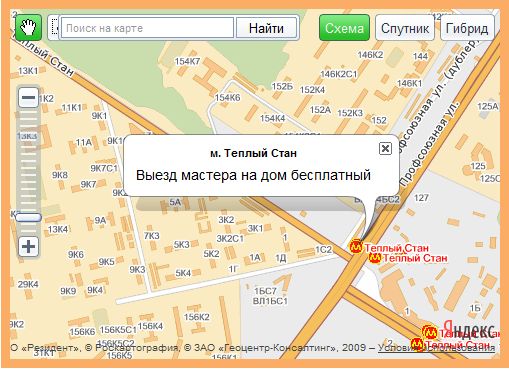Click house label 9К4
Screen dimensions: 509x369
tap(95, 290)
